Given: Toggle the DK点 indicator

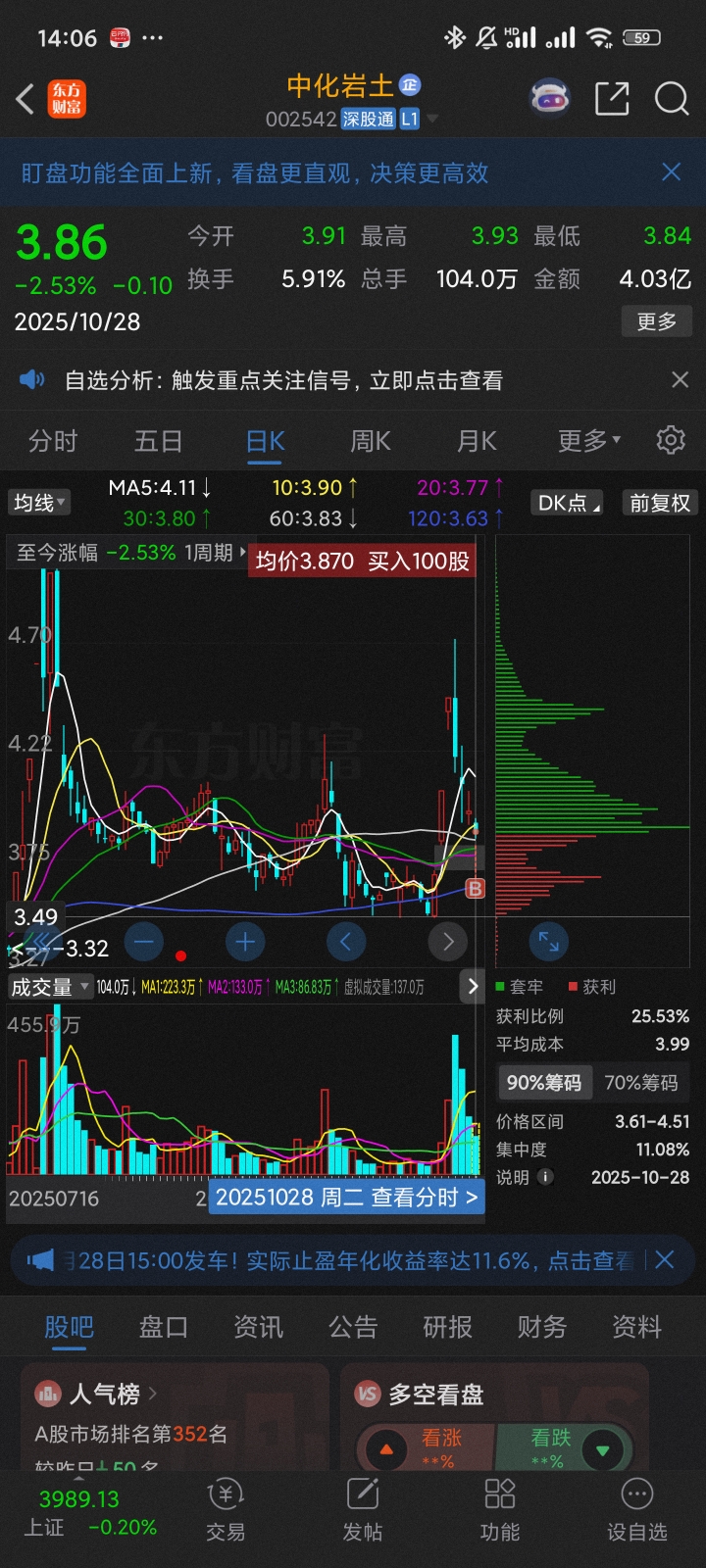Looking at the screenshot, I should pos(568,503).
